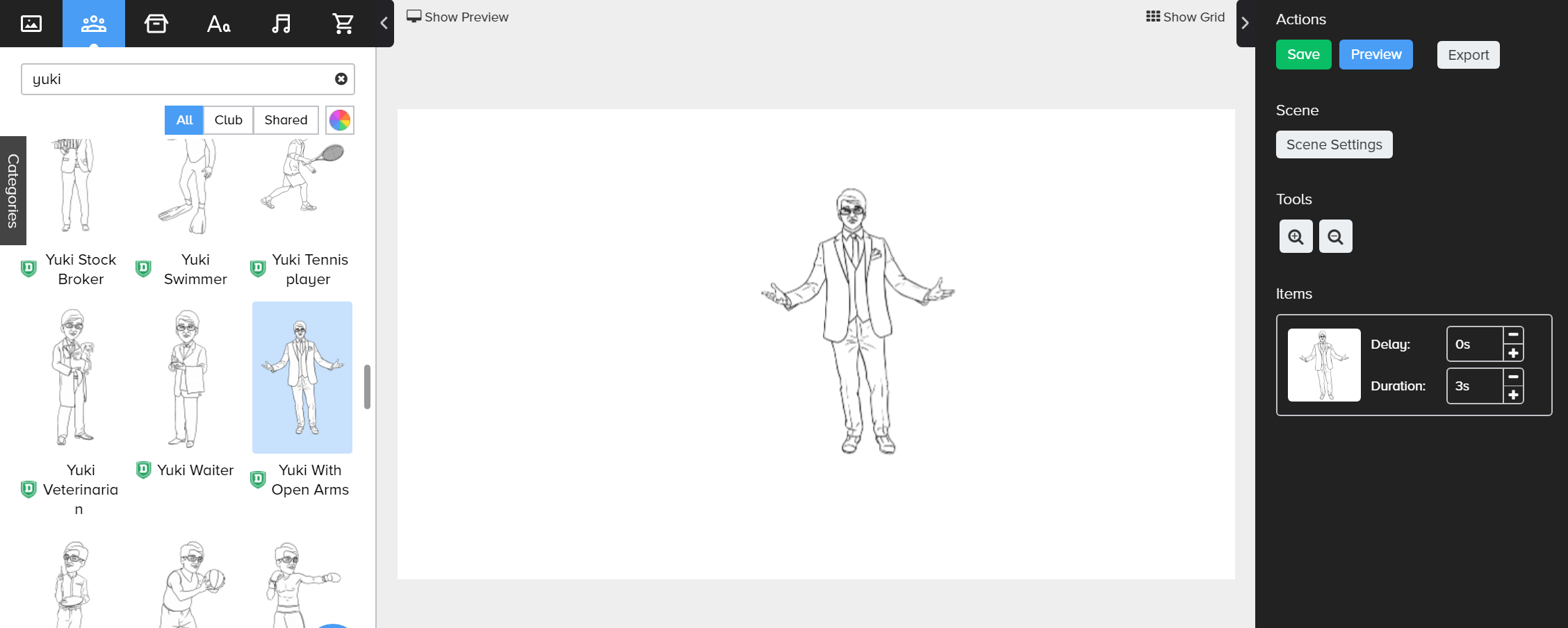The height and width of the screenshot is (628, 1568).
Task: Open the shopping cart store tab
Action: 343,24
